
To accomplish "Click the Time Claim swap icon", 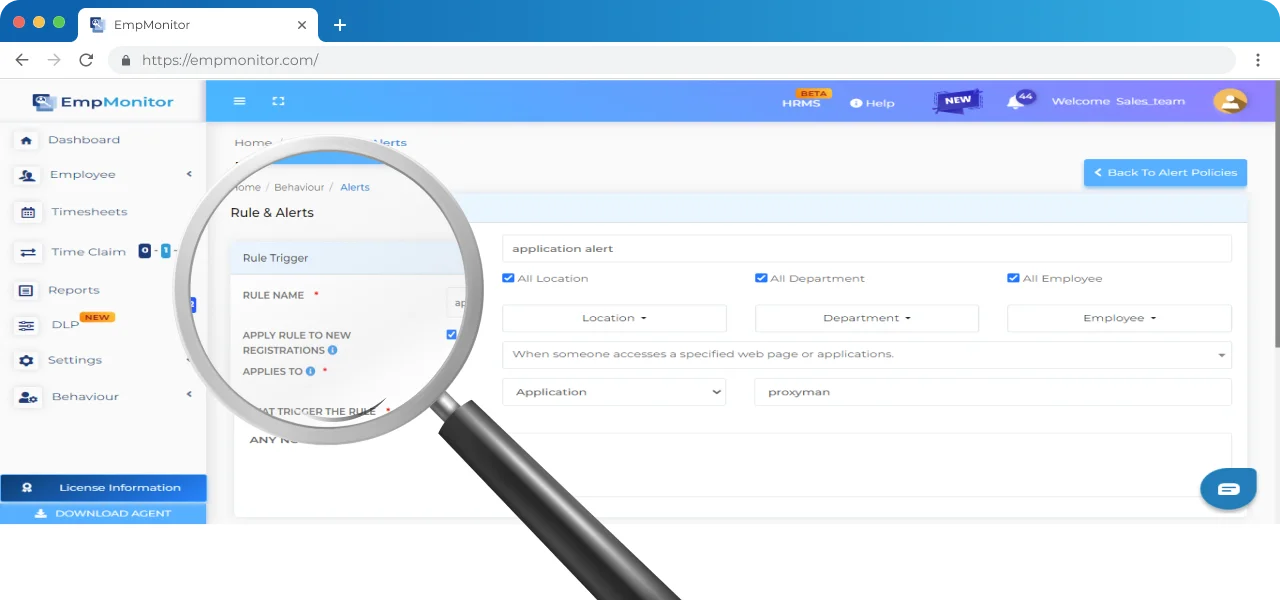I will (x=28, y=252).
